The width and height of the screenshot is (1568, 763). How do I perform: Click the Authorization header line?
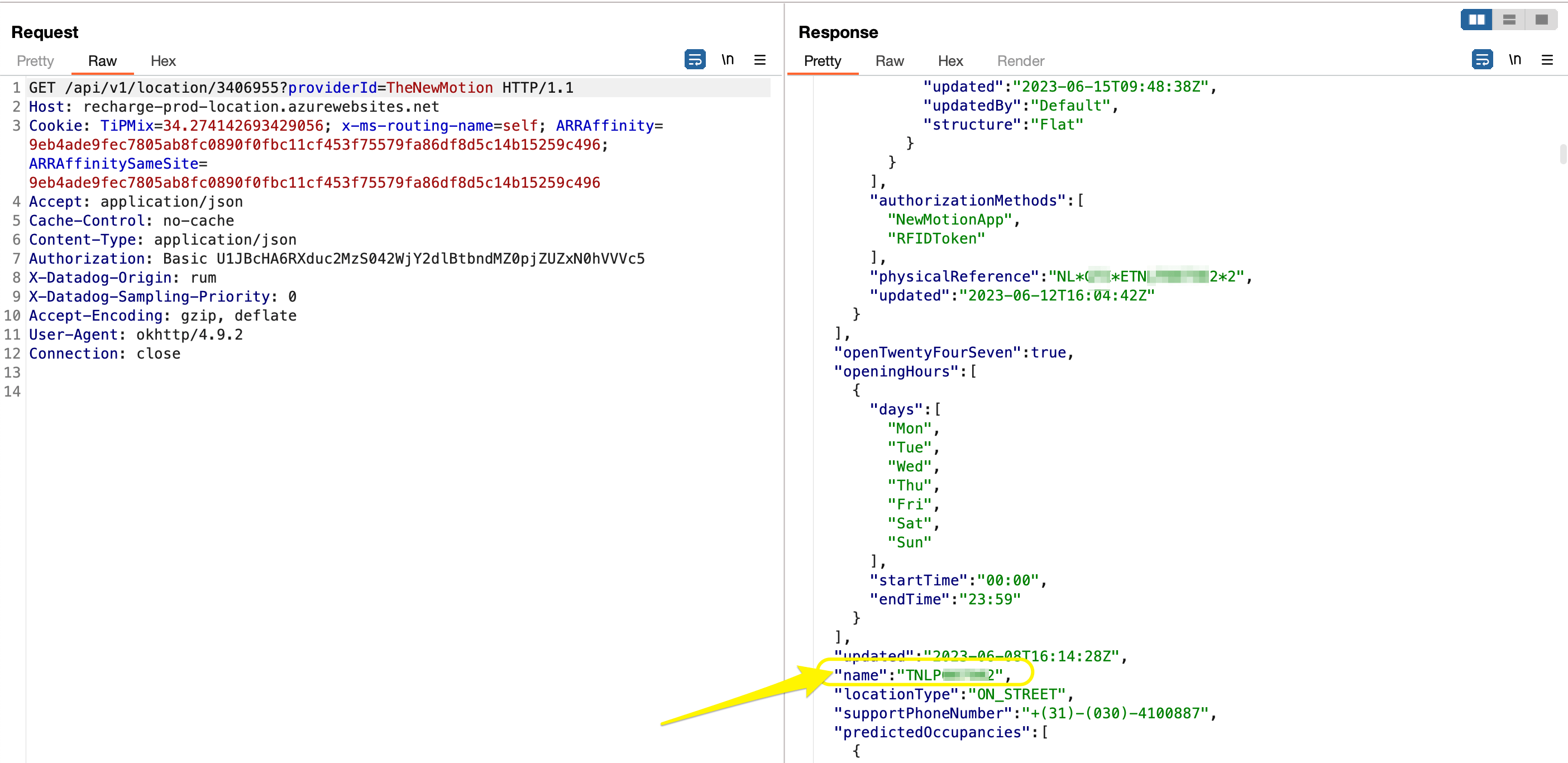click(336, 259)
